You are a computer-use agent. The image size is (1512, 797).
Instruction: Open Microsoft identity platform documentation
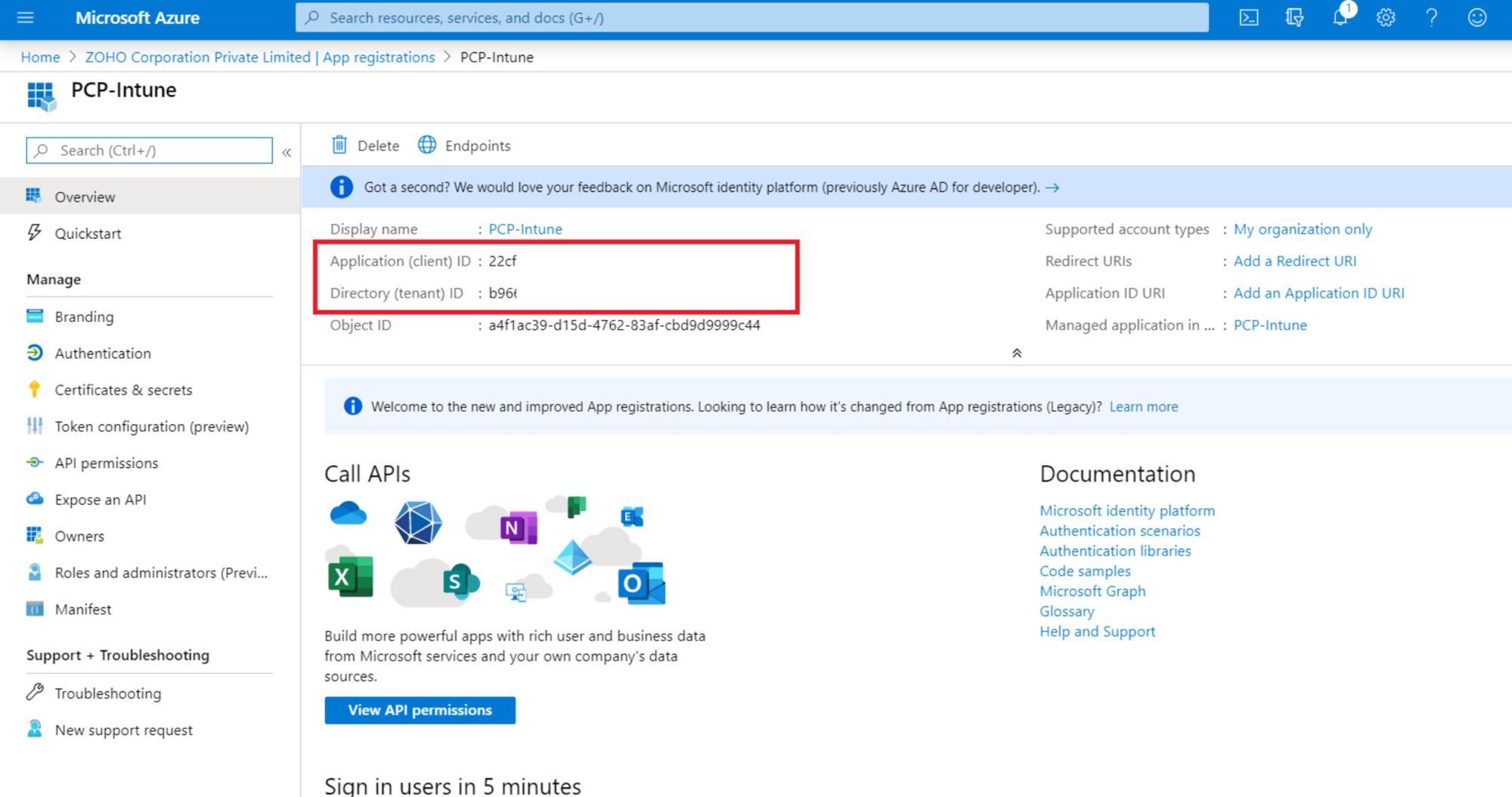coord(1127,510)
